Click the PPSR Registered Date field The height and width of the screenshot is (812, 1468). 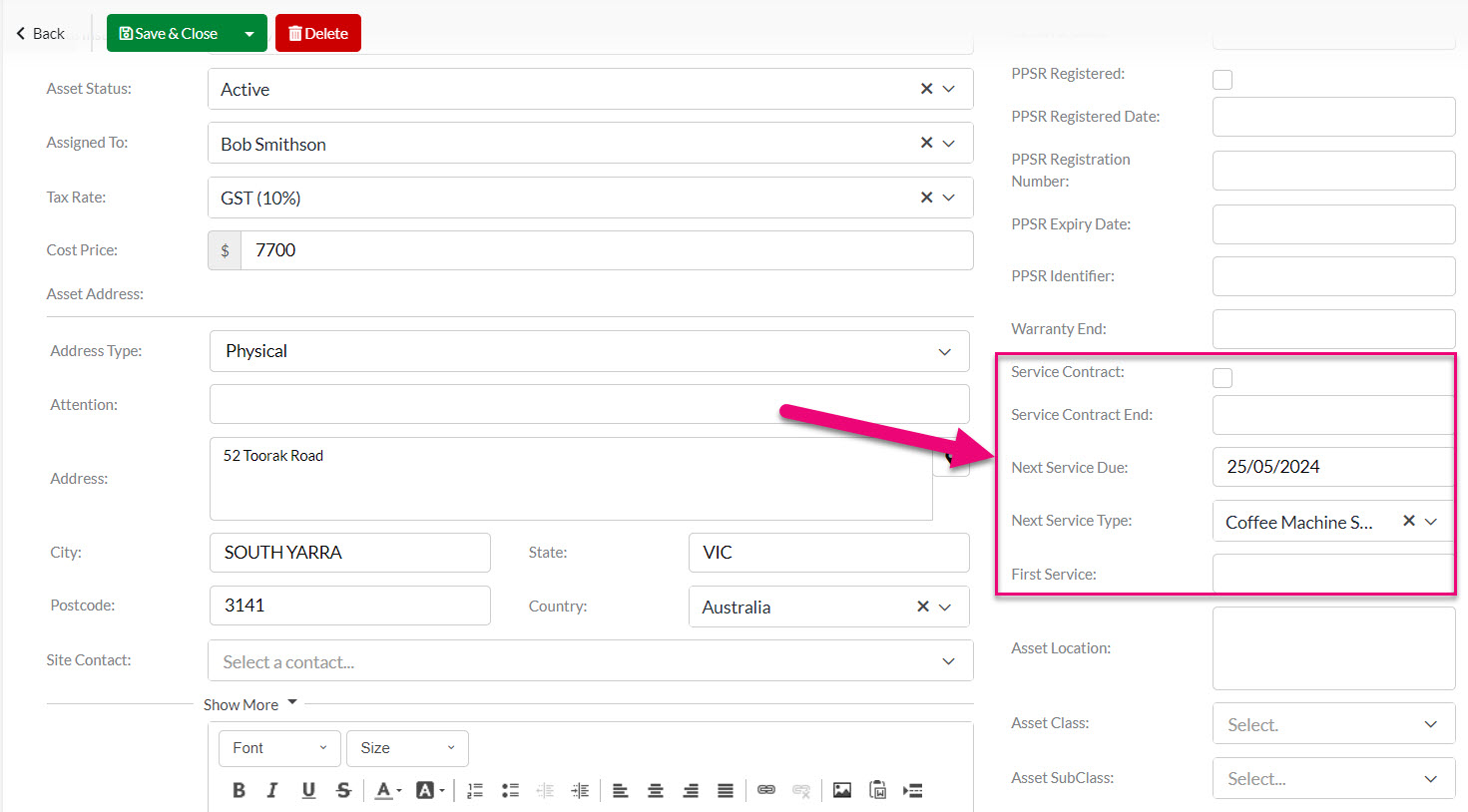tap(1334, 117)
